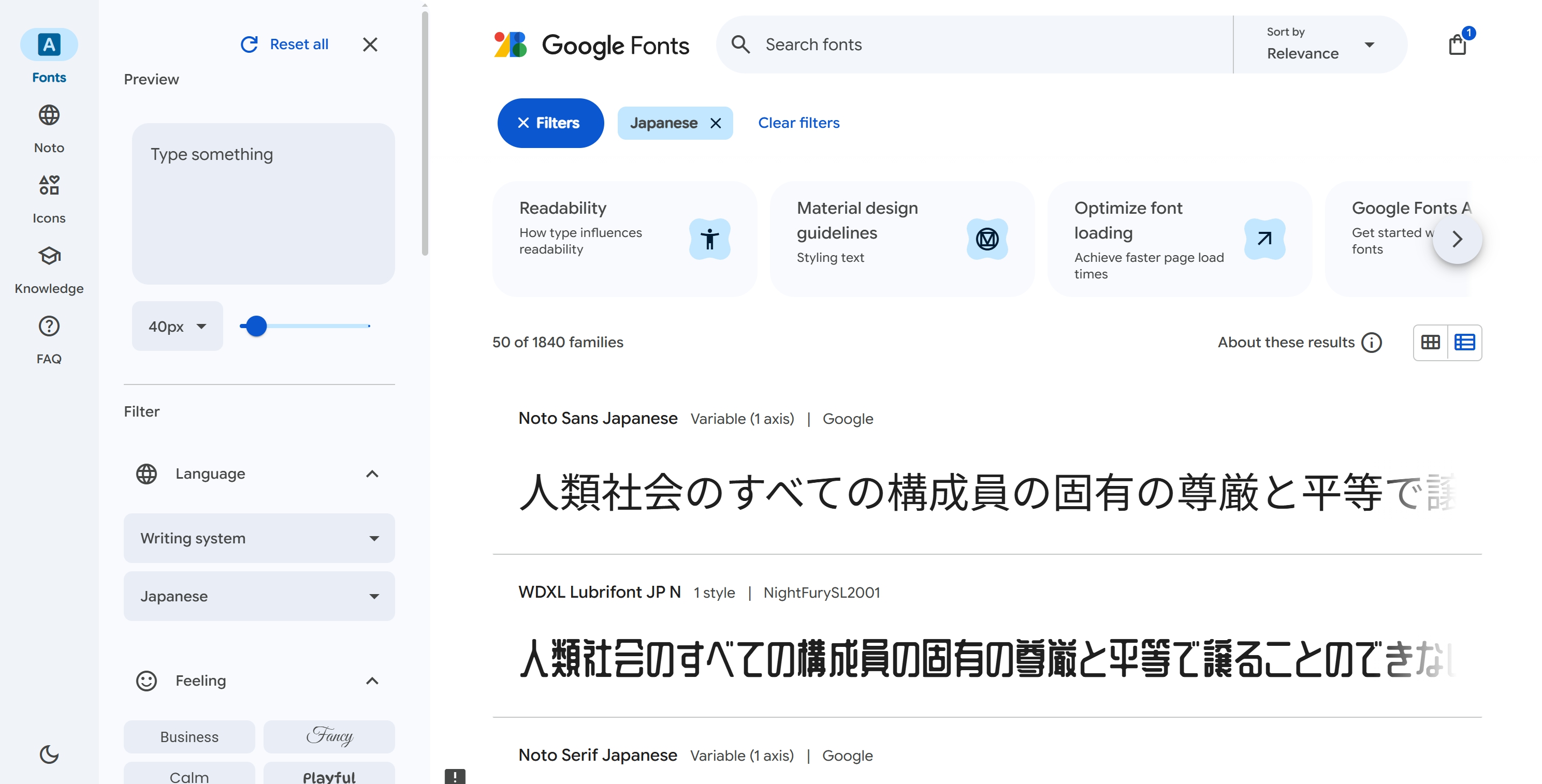
Task: Toggle the Fancy feeling chip
Action: (329, 737)
